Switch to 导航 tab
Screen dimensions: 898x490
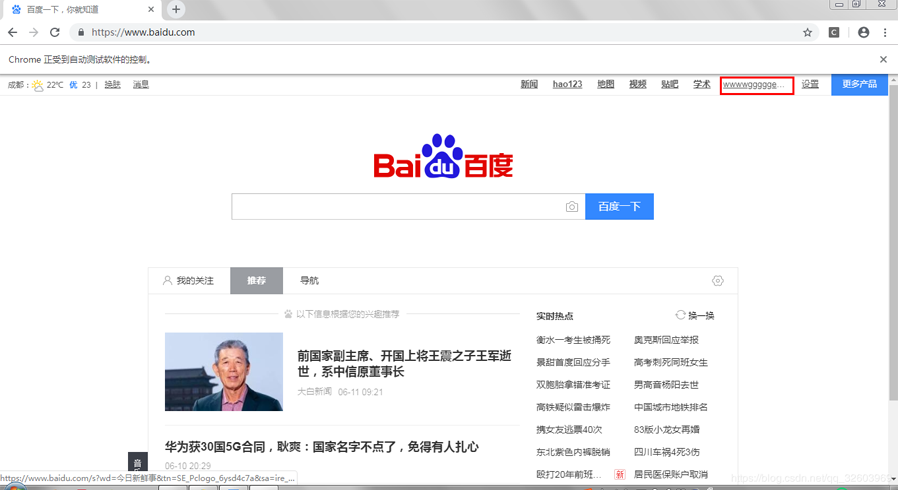(x=309, y=280)
